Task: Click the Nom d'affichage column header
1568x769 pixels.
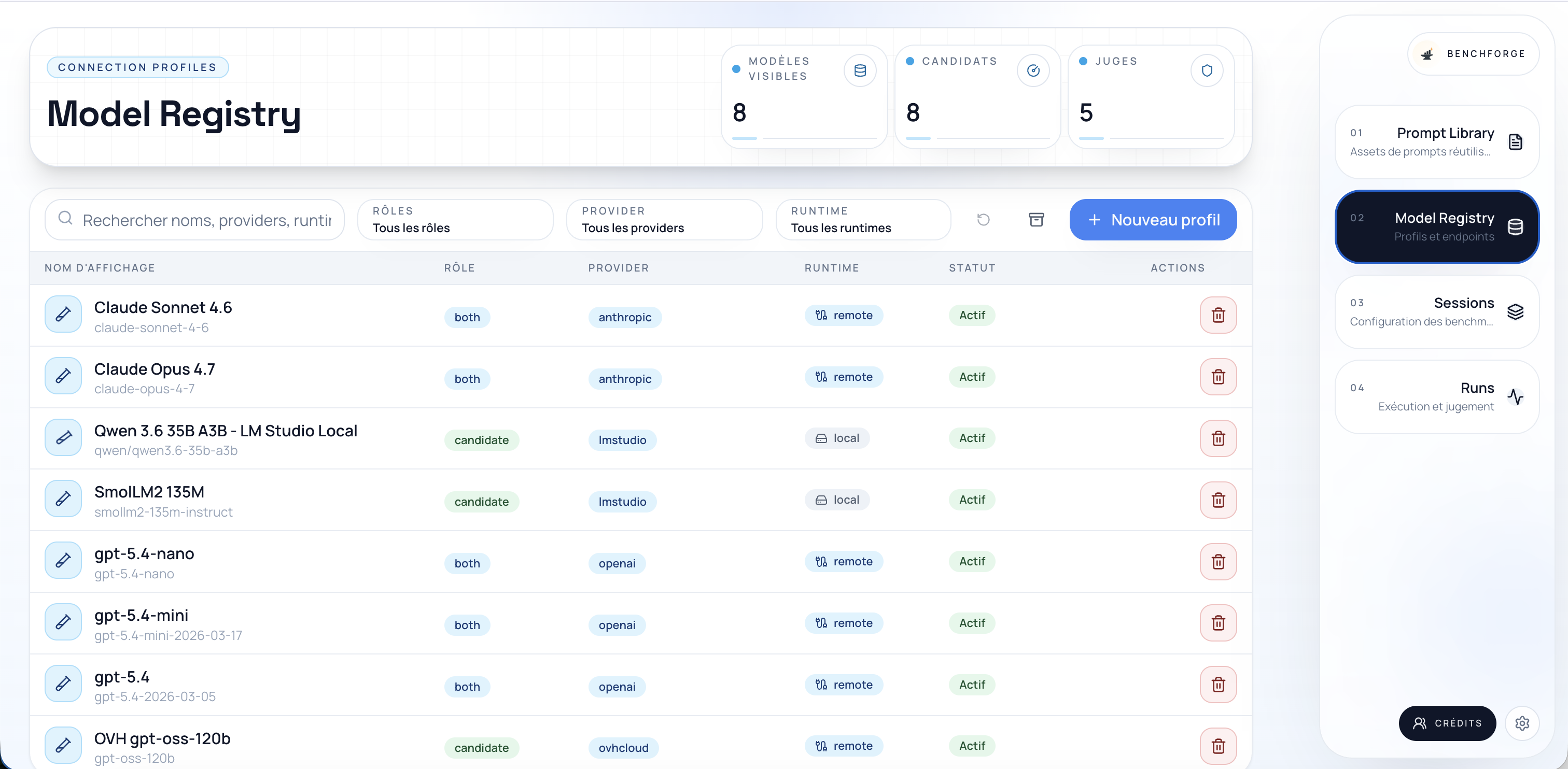Action: 100,268
